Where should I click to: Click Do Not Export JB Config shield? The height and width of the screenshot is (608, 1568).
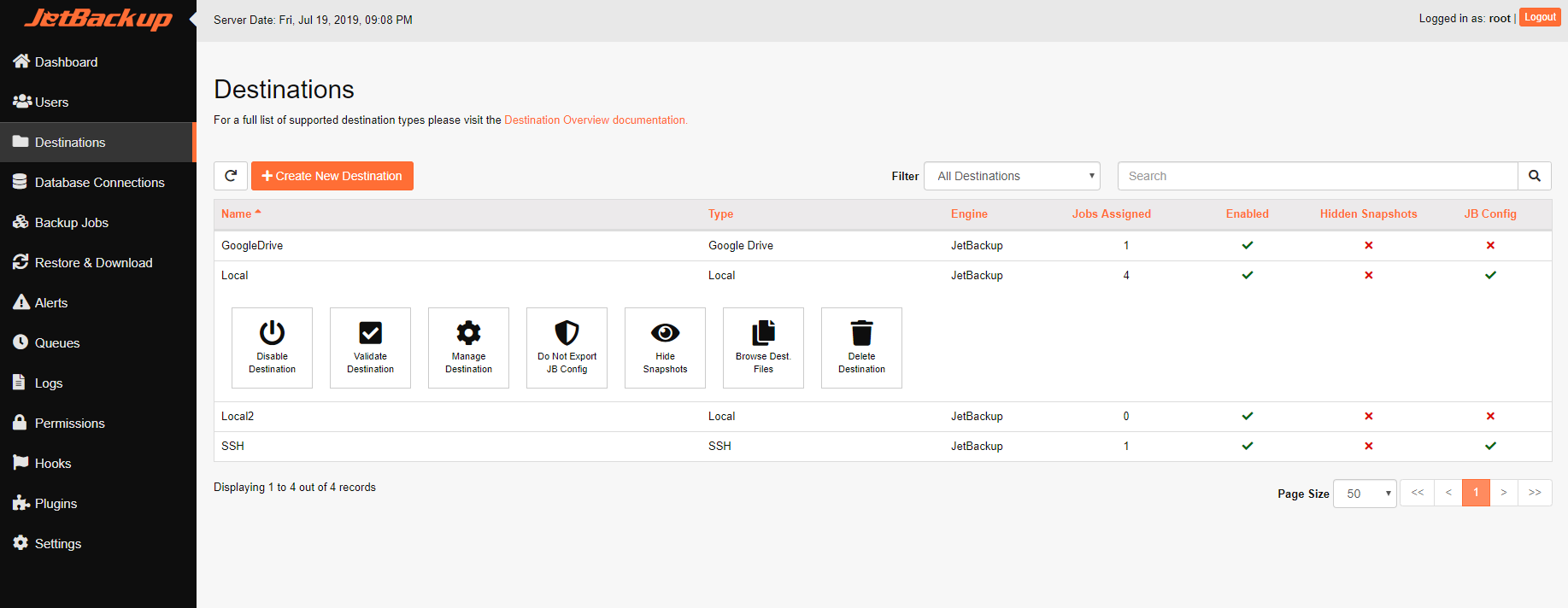(567, 332)
